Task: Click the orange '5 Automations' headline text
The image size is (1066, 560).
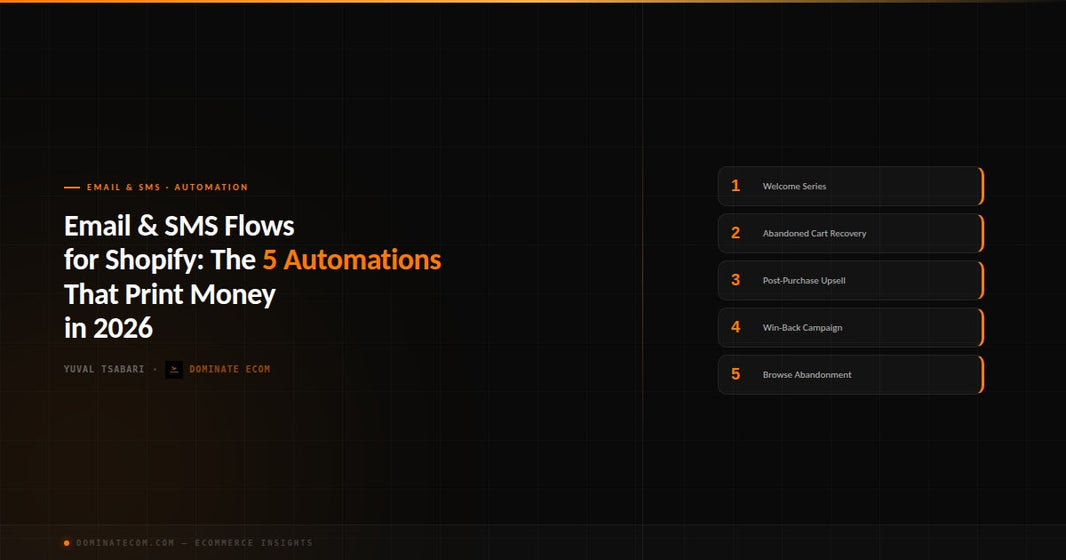Action: pos(352,260)
